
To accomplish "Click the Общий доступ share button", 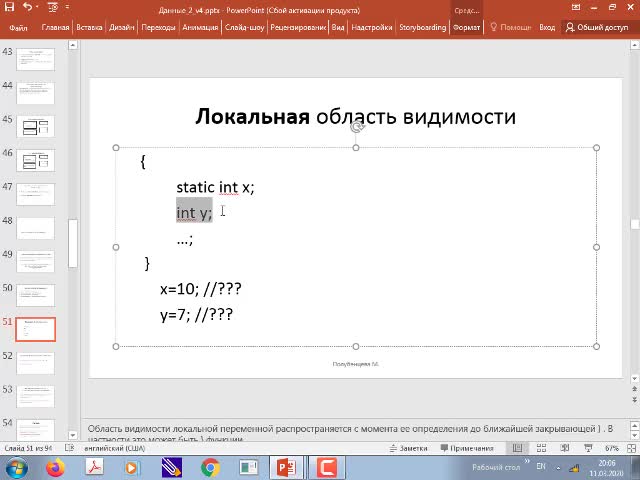I will (597, 27).
